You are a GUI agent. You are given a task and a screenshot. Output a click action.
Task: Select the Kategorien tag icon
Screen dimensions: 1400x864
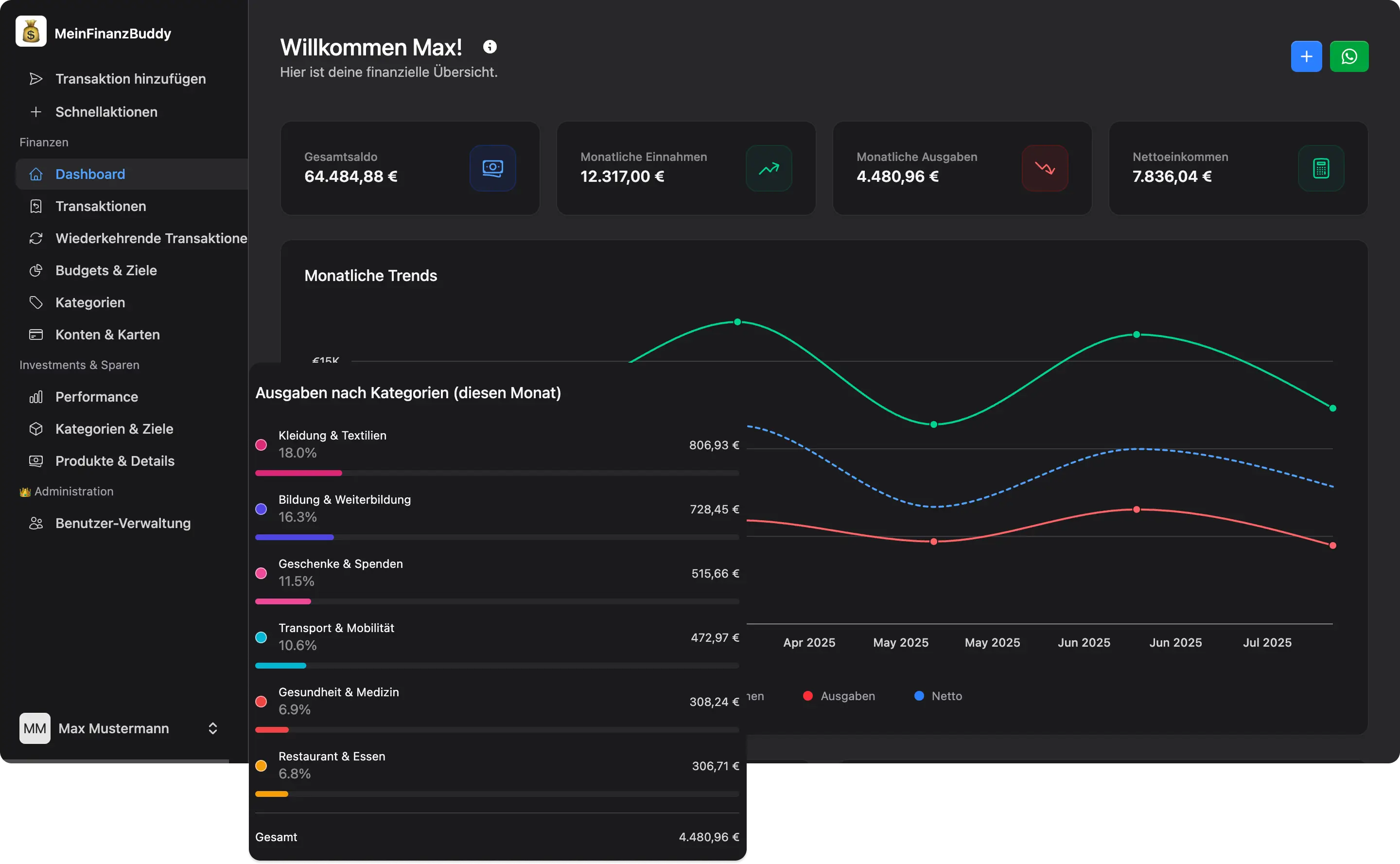[x=36, y=302]
